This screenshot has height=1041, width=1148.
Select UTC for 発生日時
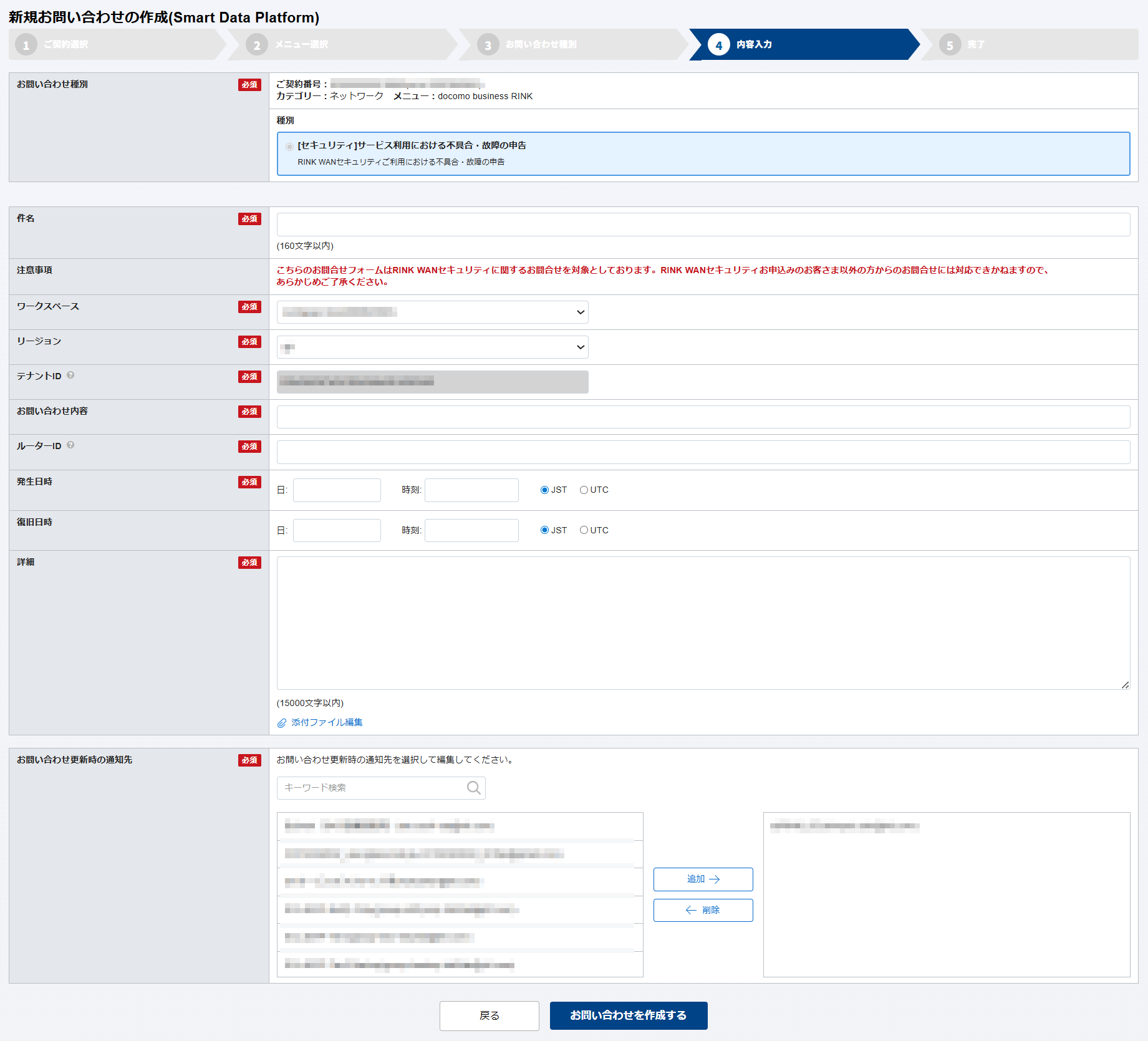click(584, 490)
